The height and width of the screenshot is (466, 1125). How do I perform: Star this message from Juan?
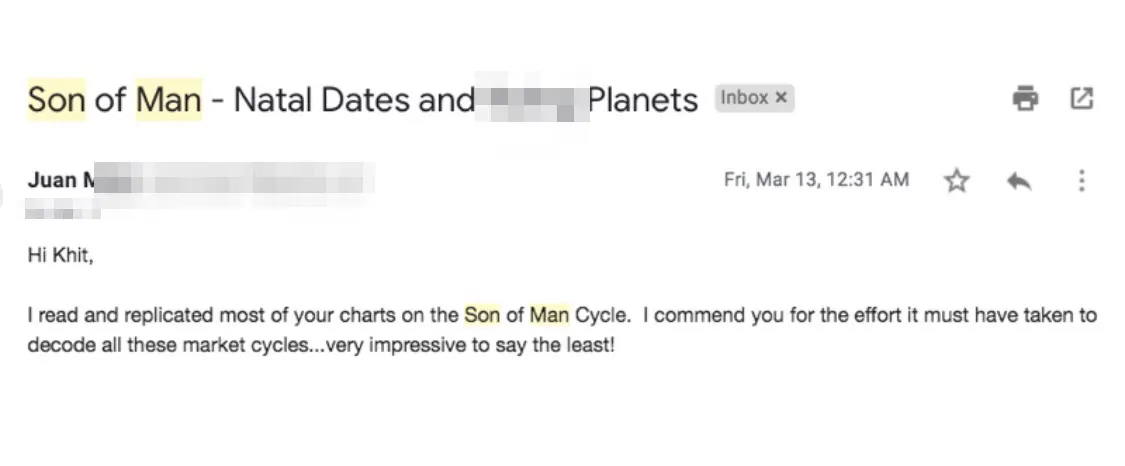tap(956, 181)
